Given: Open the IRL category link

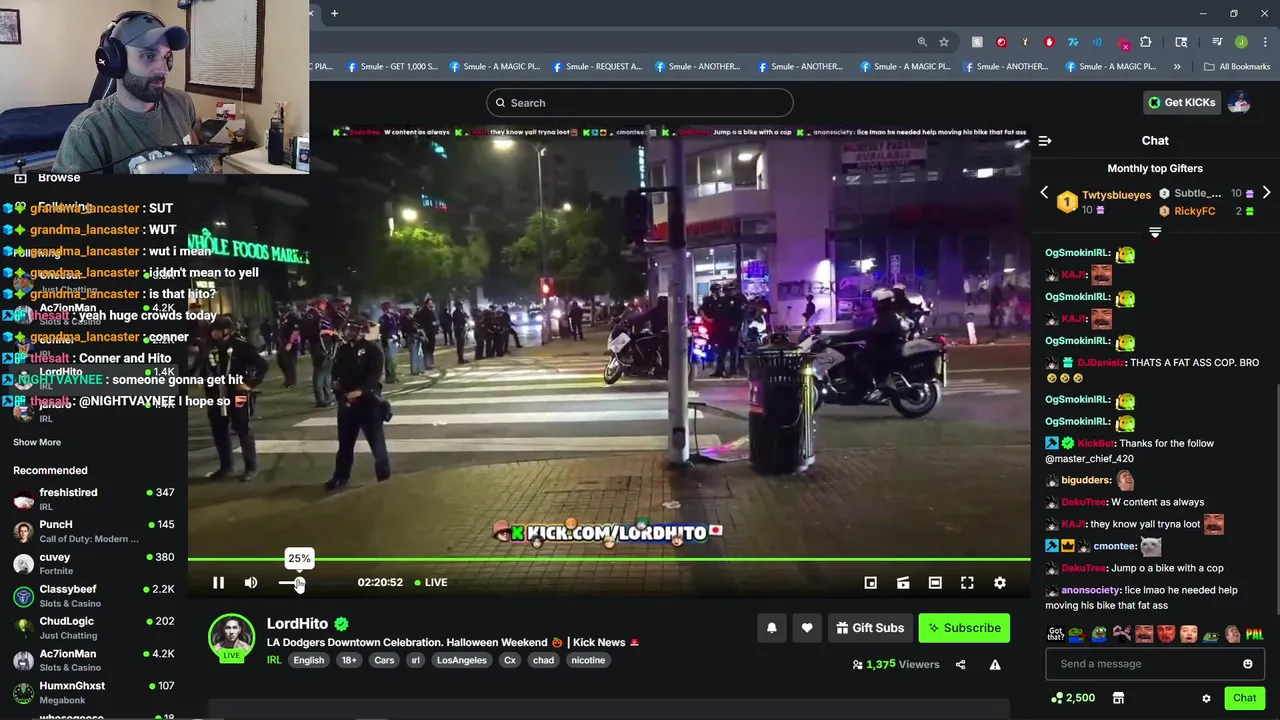Looking at the screenshot, I should (274, 660).
